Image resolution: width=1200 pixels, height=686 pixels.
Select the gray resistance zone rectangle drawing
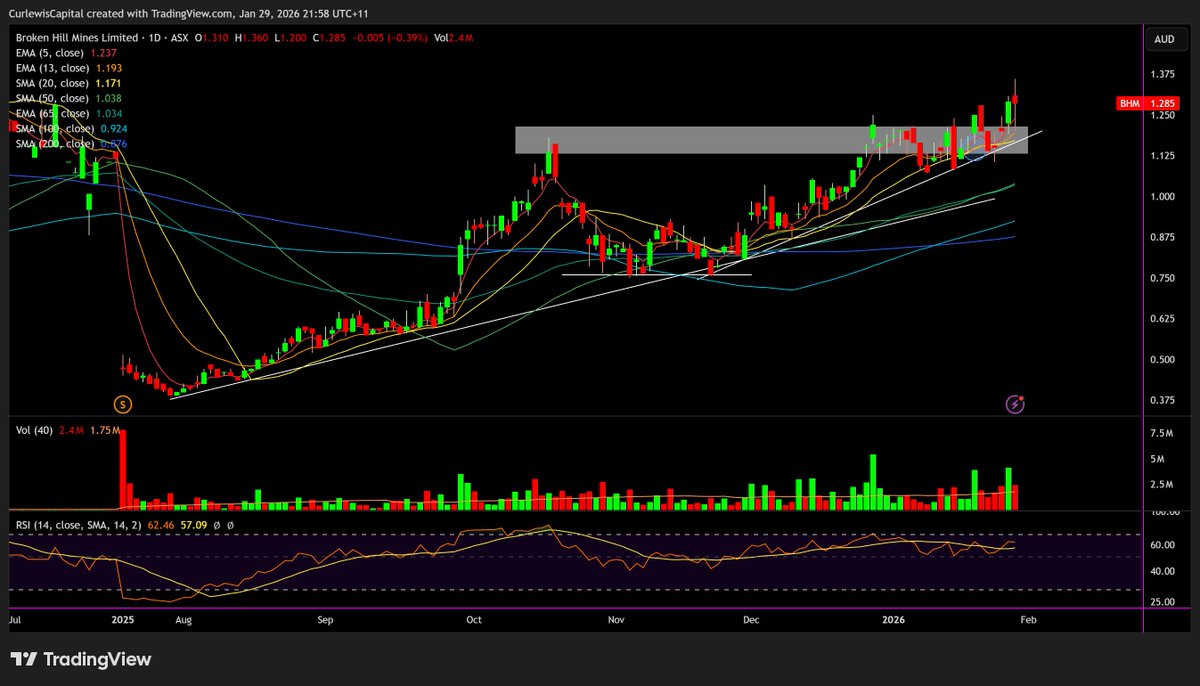[x=771, y=140]
